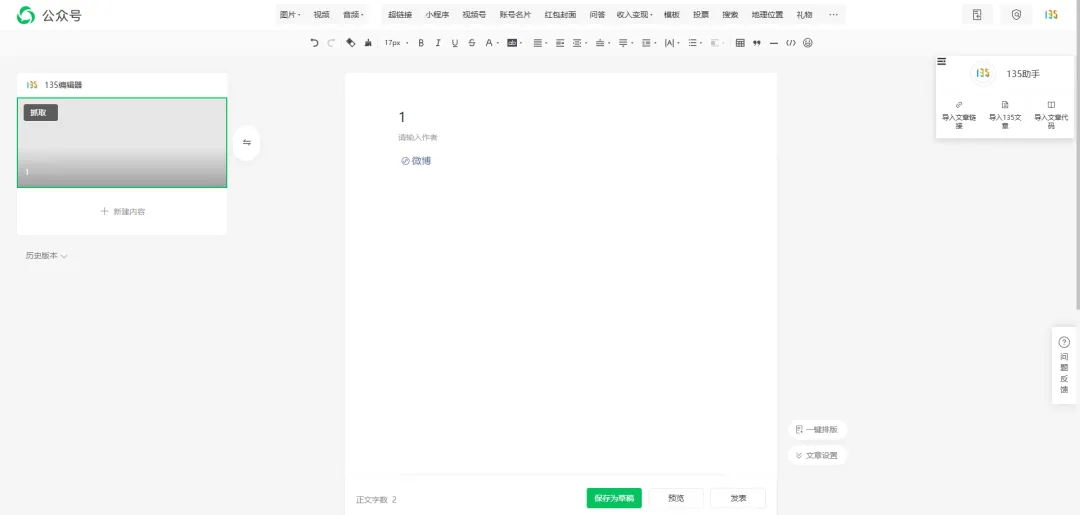Toggle the sidebar swap arrows button
Screen dimensions: 1080x515
tap(247, 143)
